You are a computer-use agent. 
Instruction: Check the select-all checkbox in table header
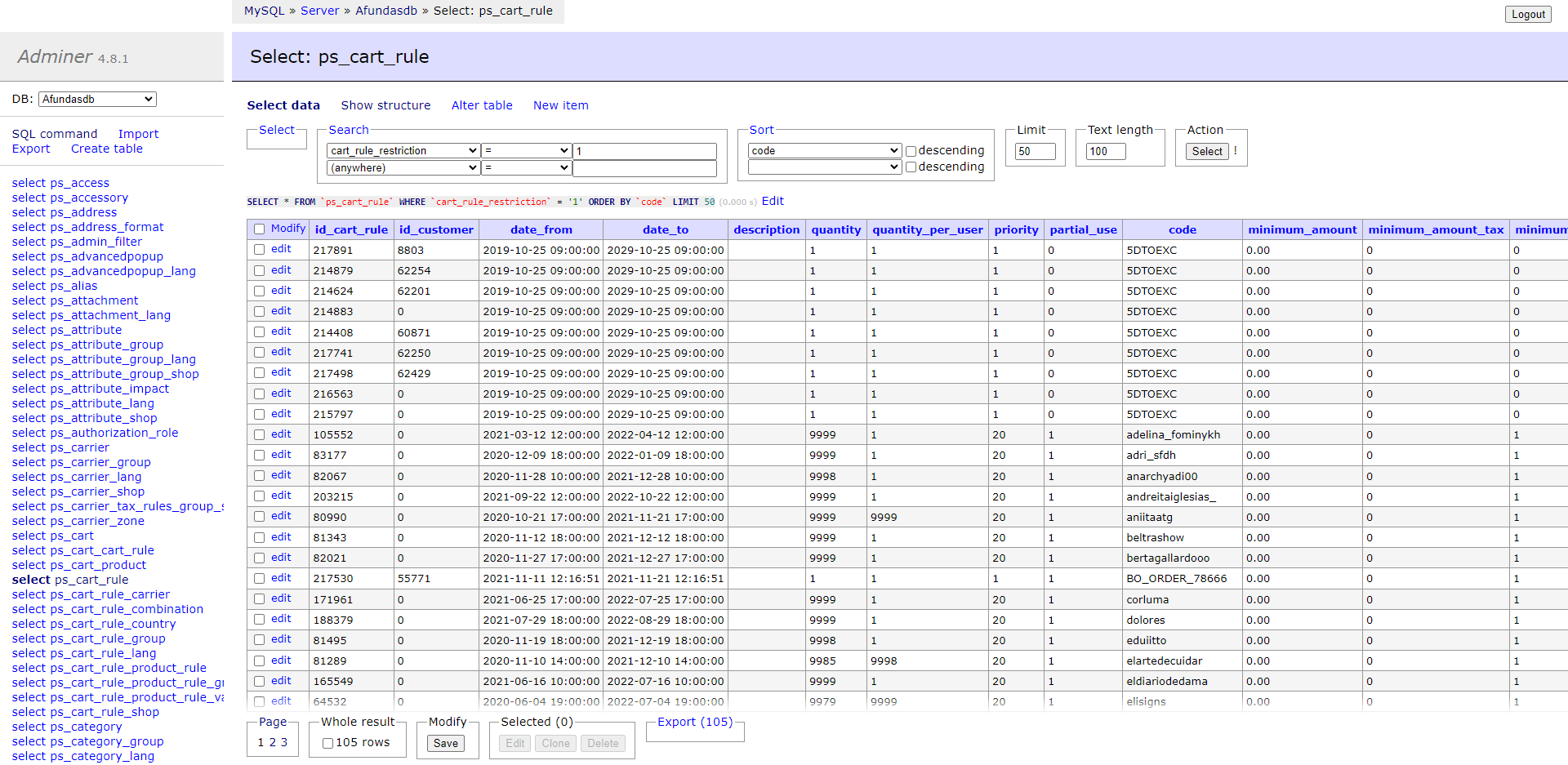click(259, 229)
